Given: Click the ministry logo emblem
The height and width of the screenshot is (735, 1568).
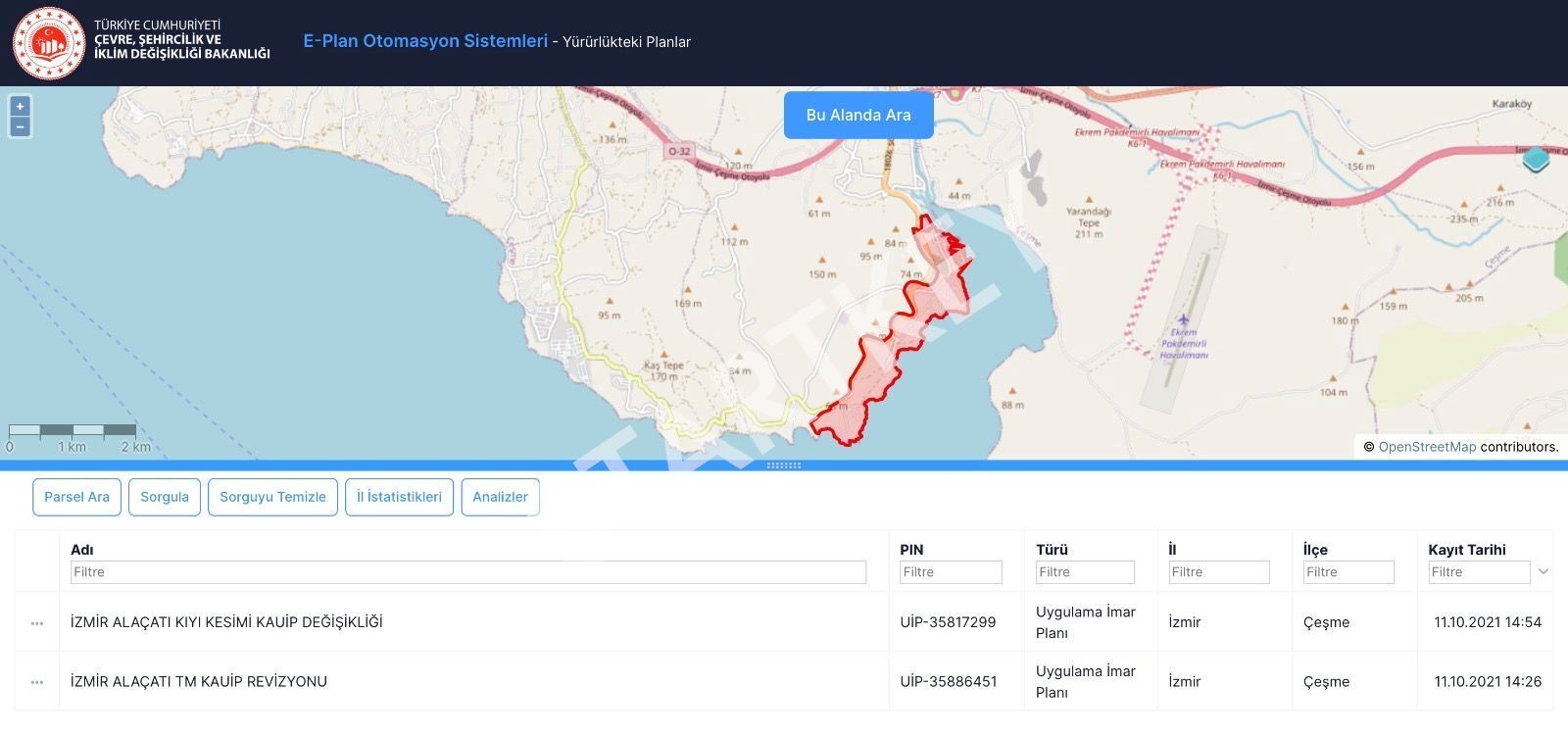Looking at the screenshot, I should (x=49, y=43).
